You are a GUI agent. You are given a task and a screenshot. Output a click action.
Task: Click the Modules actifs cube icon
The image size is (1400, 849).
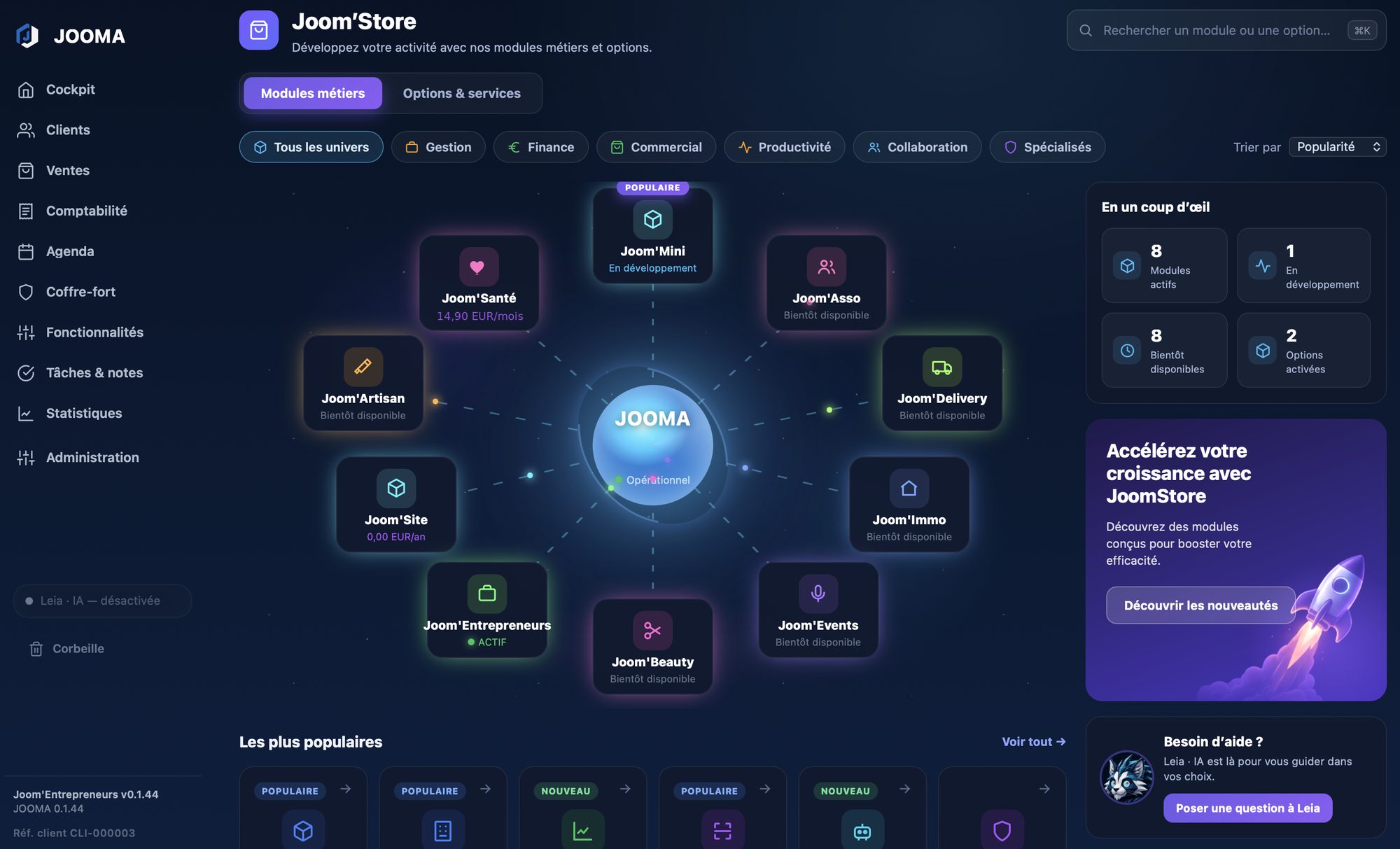coord(1127,266)
